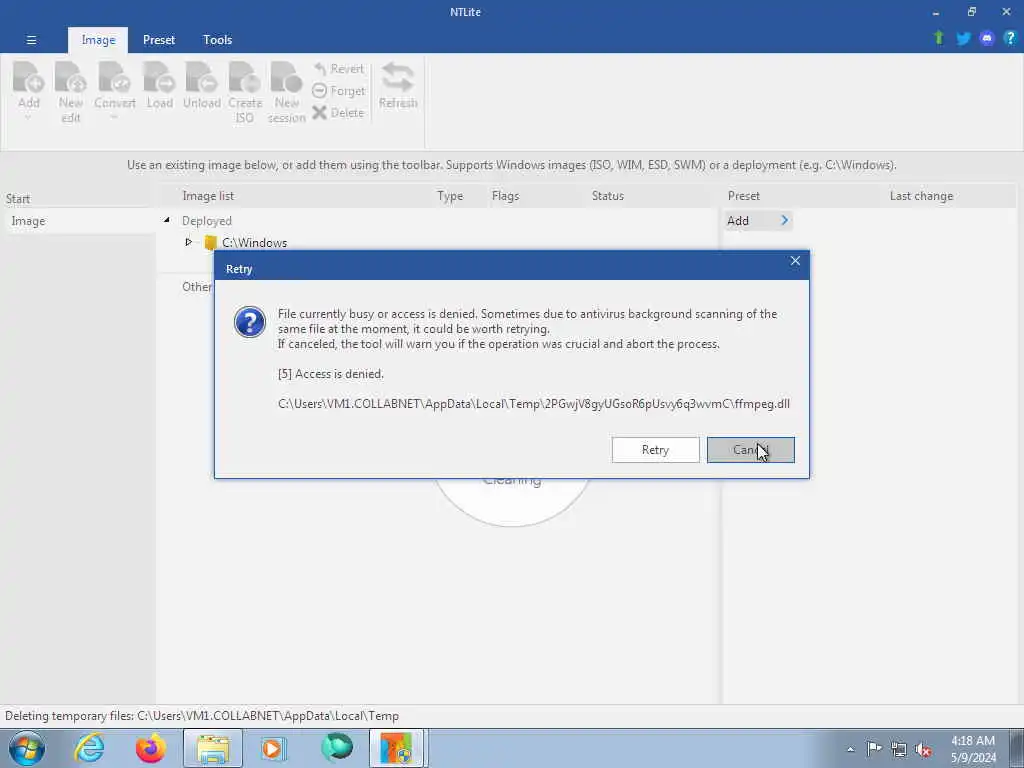Viewport: 1024px width, 768px height.
Task: Select the C:\Windows image entry
Action: point(254,242)
